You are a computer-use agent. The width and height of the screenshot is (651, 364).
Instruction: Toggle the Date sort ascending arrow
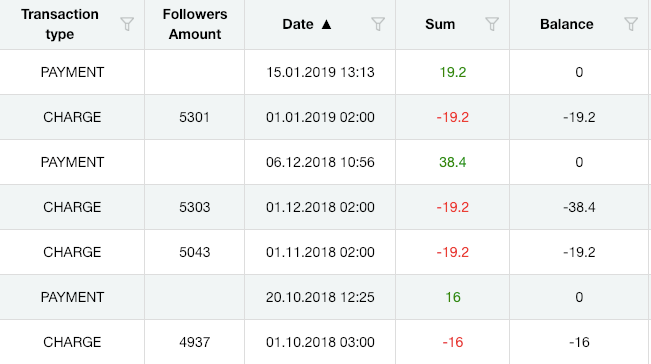pyautogui.click(x=326, y=24)
